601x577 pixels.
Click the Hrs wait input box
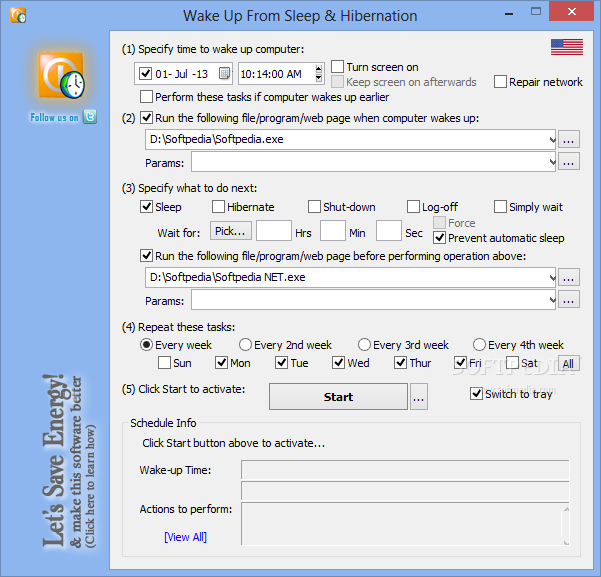[x=274, y=230]
